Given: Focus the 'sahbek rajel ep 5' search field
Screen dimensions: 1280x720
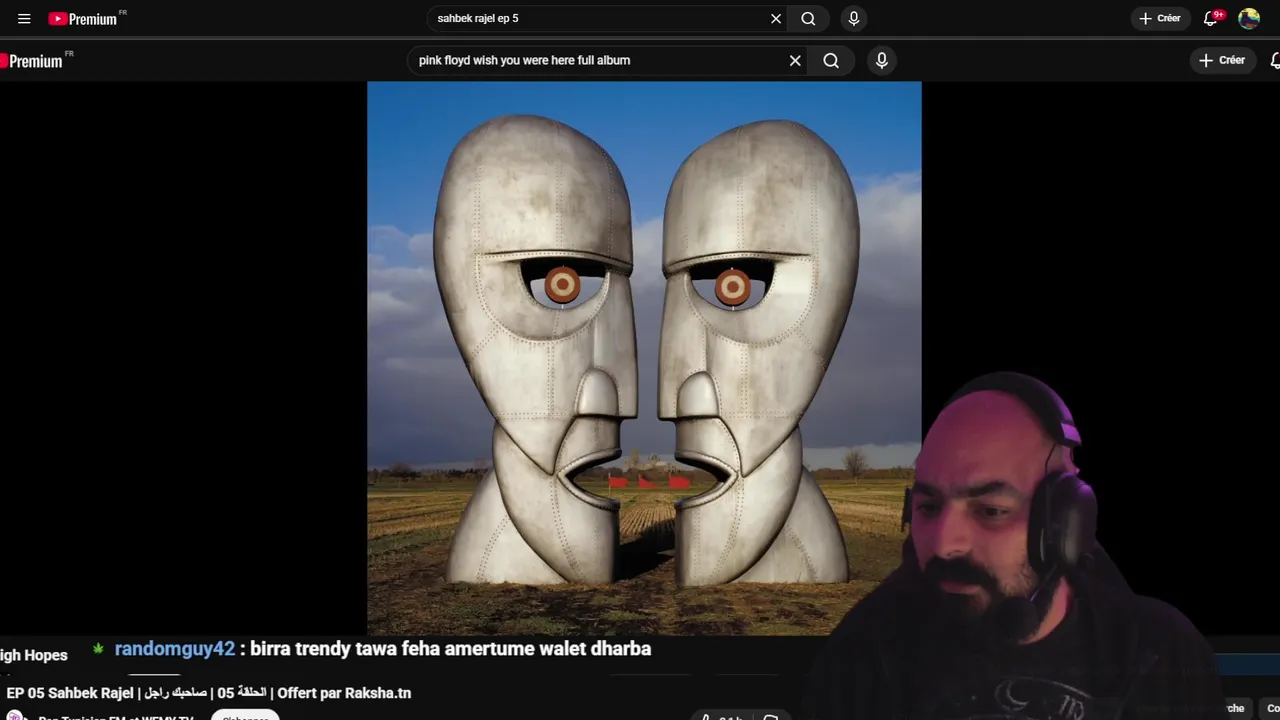Looking at the screenshot, I should (598, 18).
